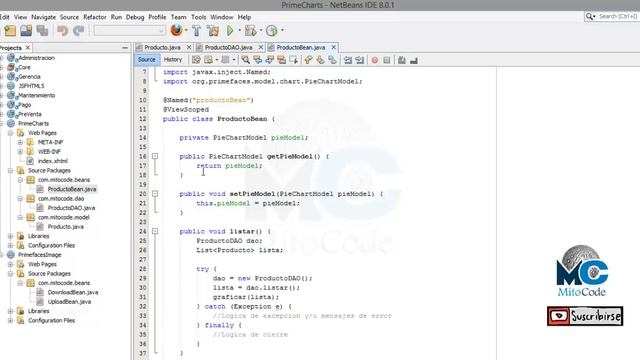
Task: Click the Profile Project clock icon
Action: pyautogui.click(x=271, y=31)
